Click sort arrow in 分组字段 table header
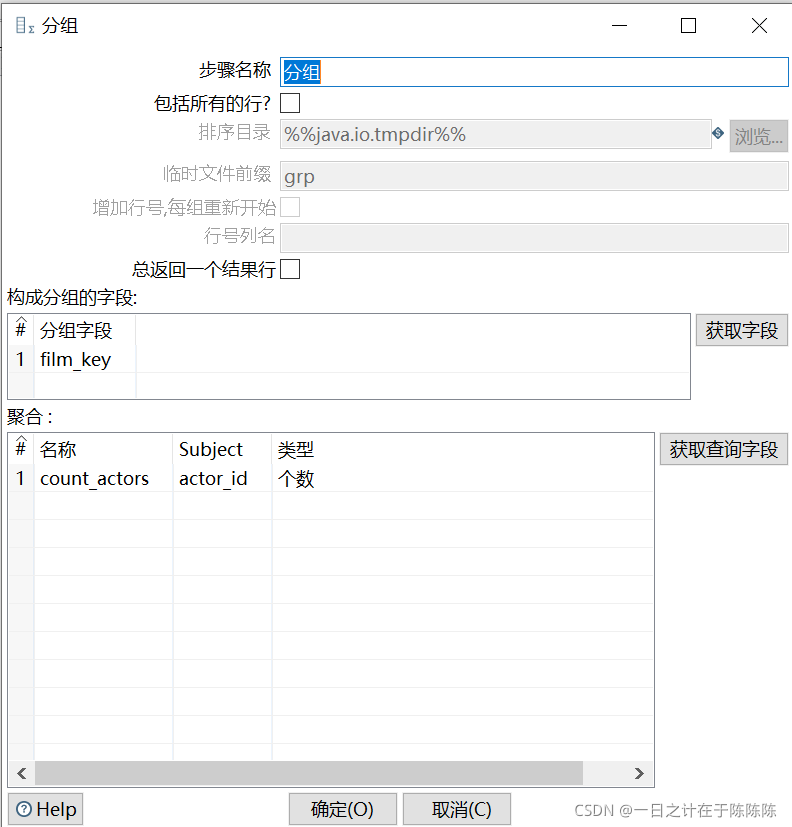This screenshot has height=827, width=792. pyautogui.click(x=21, y=320)
